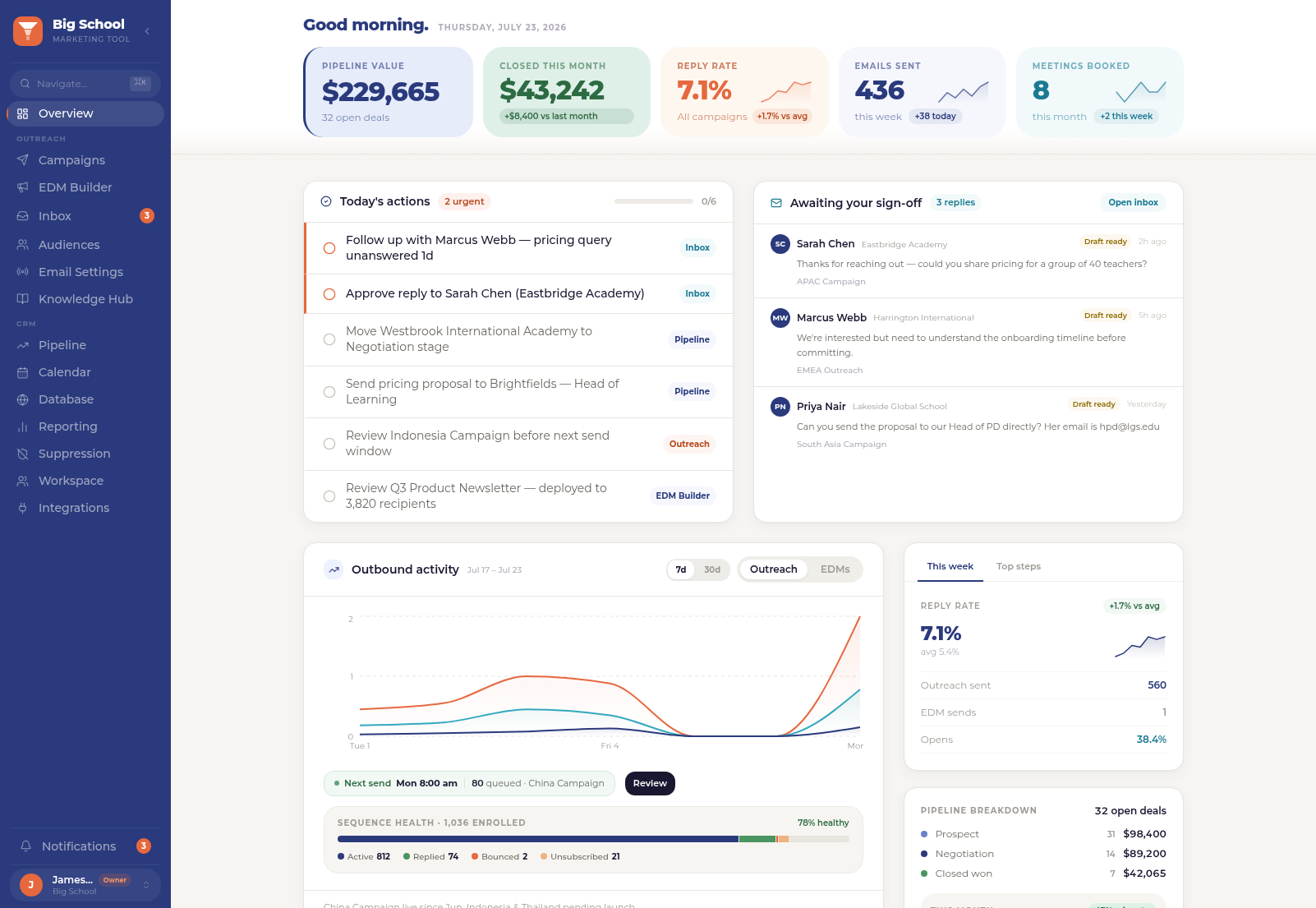Open Reporting bar-chart icon in sidebar
The image size is (1316, 908).
click(23, 426)
